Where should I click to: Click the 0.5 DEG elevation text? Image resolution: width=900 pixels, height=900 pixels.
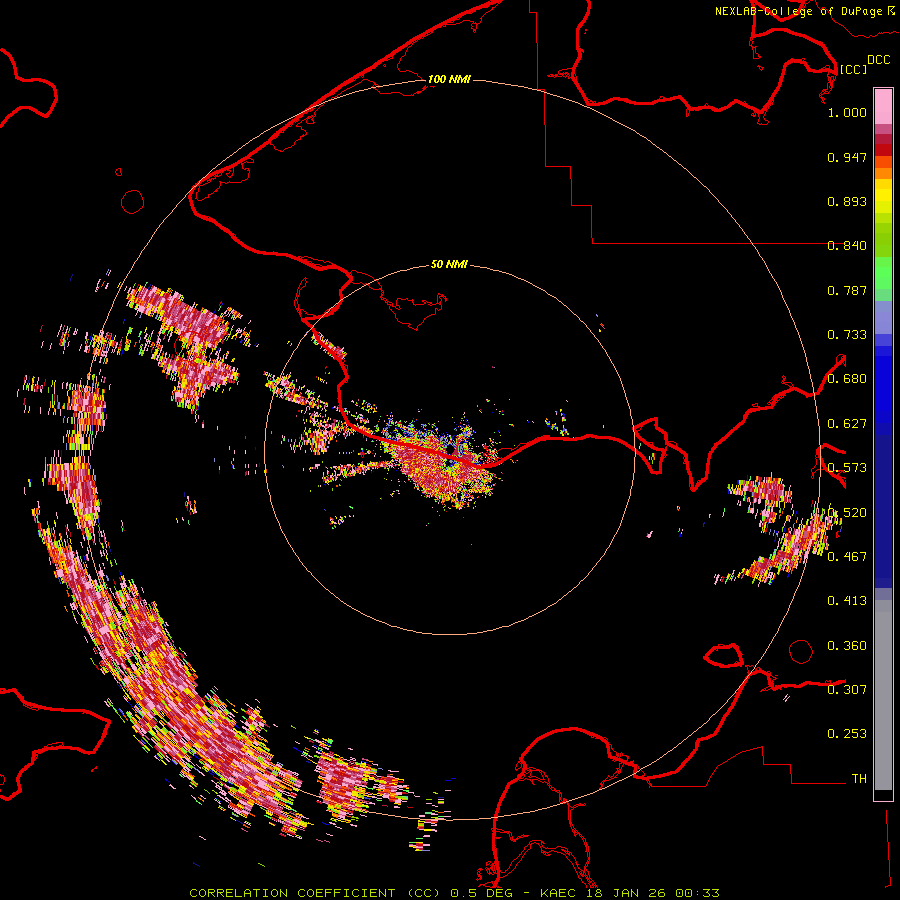coord(481,893)
